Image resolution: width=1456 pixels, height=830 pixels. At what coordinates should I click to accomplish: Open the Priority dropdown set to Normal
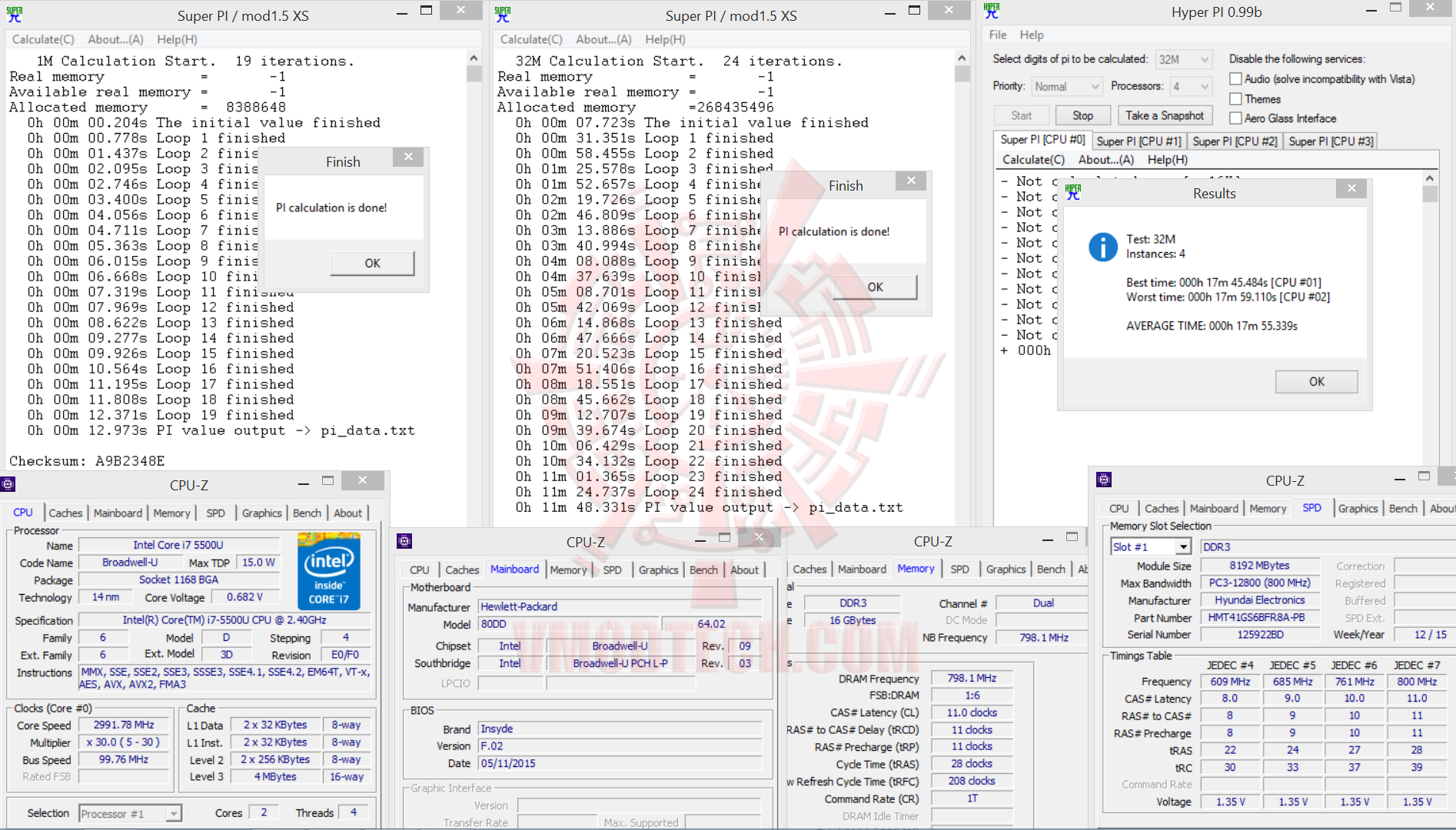tap(1067, 87)
